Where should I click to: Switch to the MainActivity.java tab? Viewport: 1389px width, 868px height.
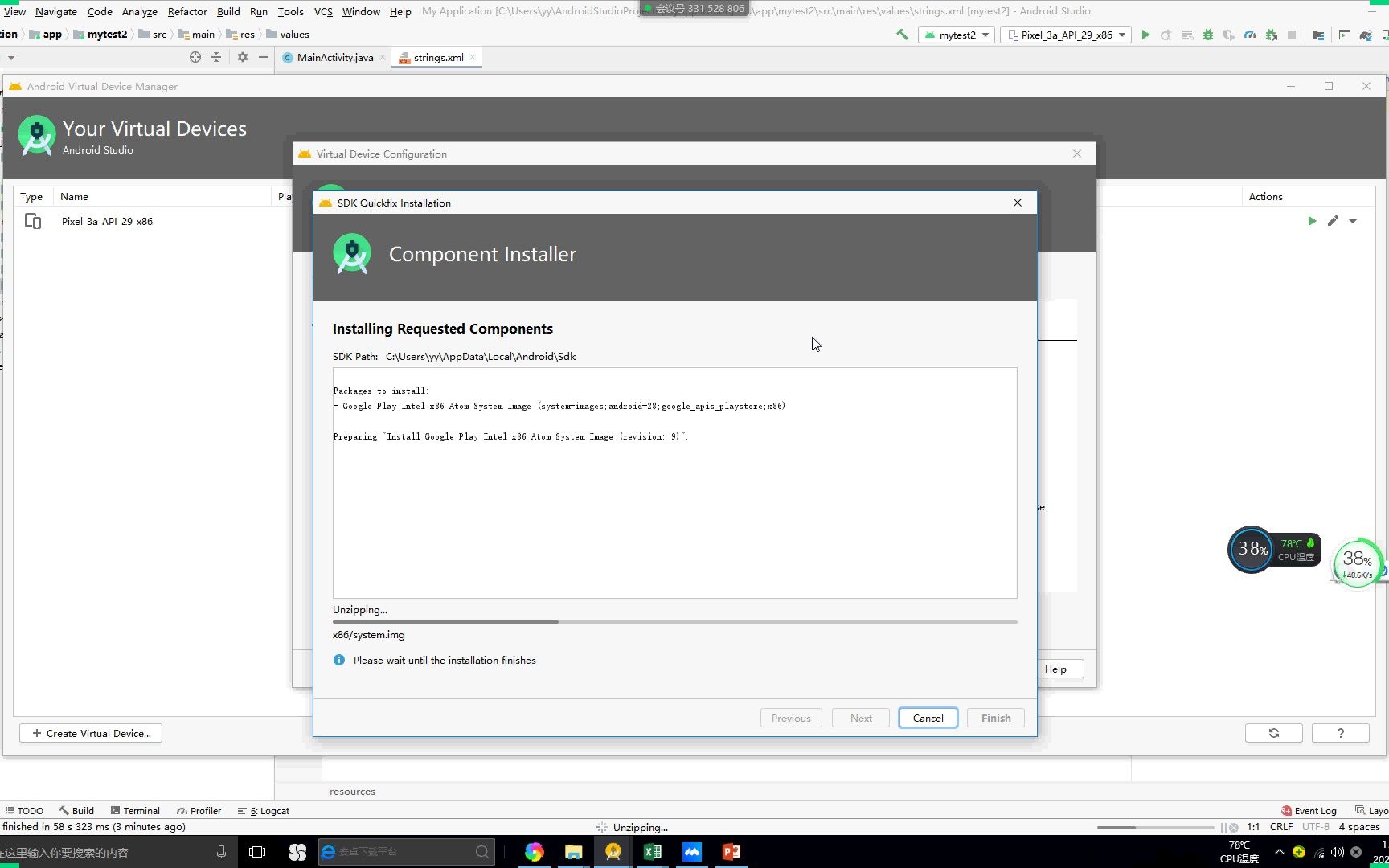point(334,57)
